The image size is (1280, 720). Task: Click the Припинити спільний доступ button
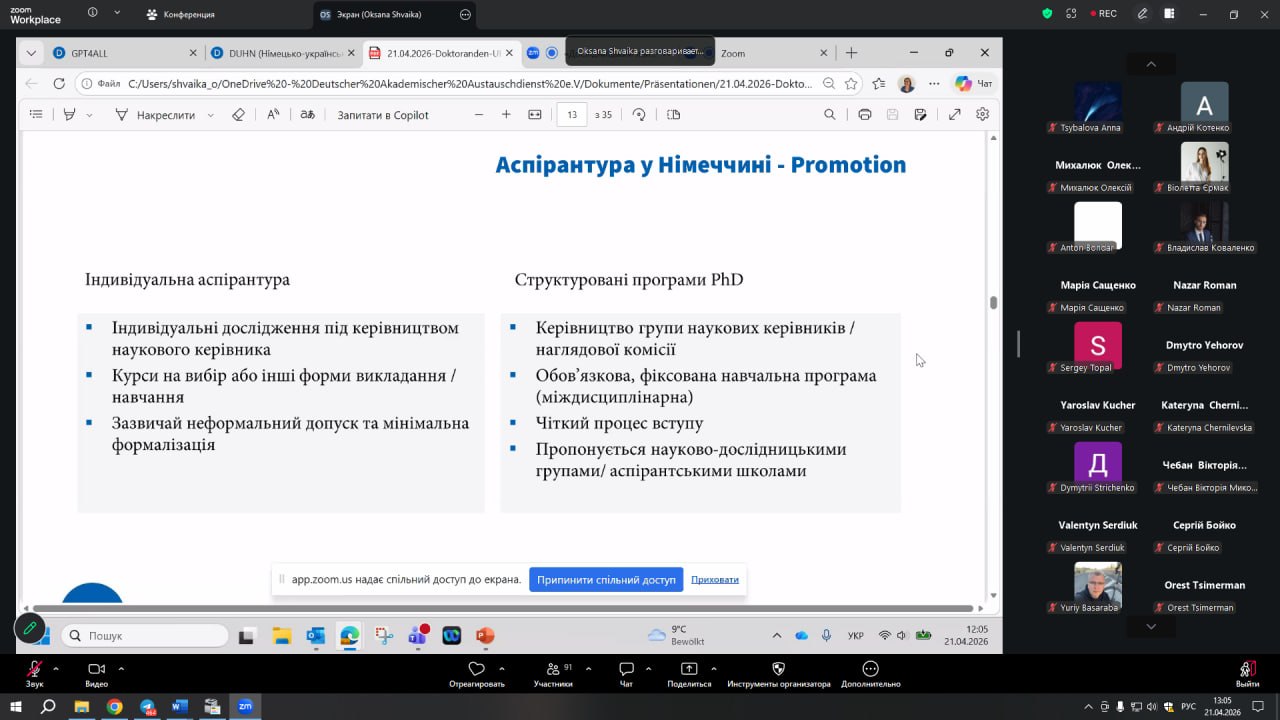tap(606, 580)
